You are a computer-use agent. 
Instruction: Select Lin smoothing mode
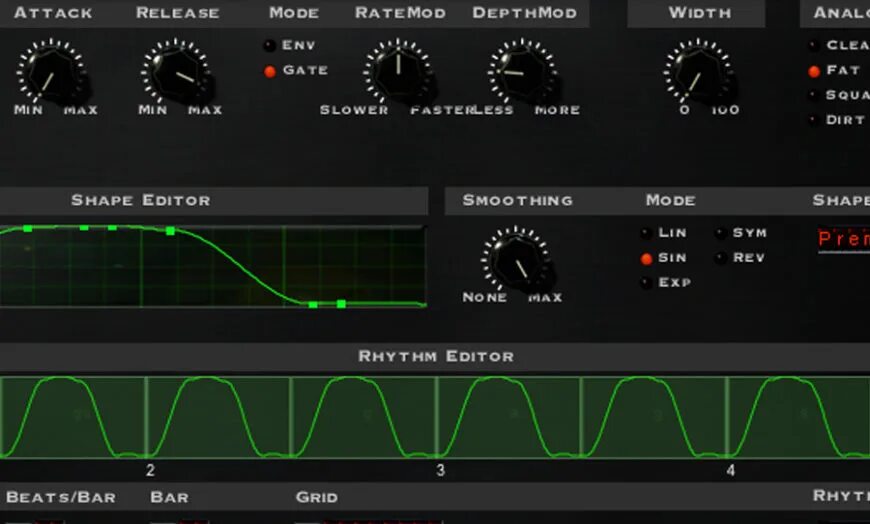646,233
